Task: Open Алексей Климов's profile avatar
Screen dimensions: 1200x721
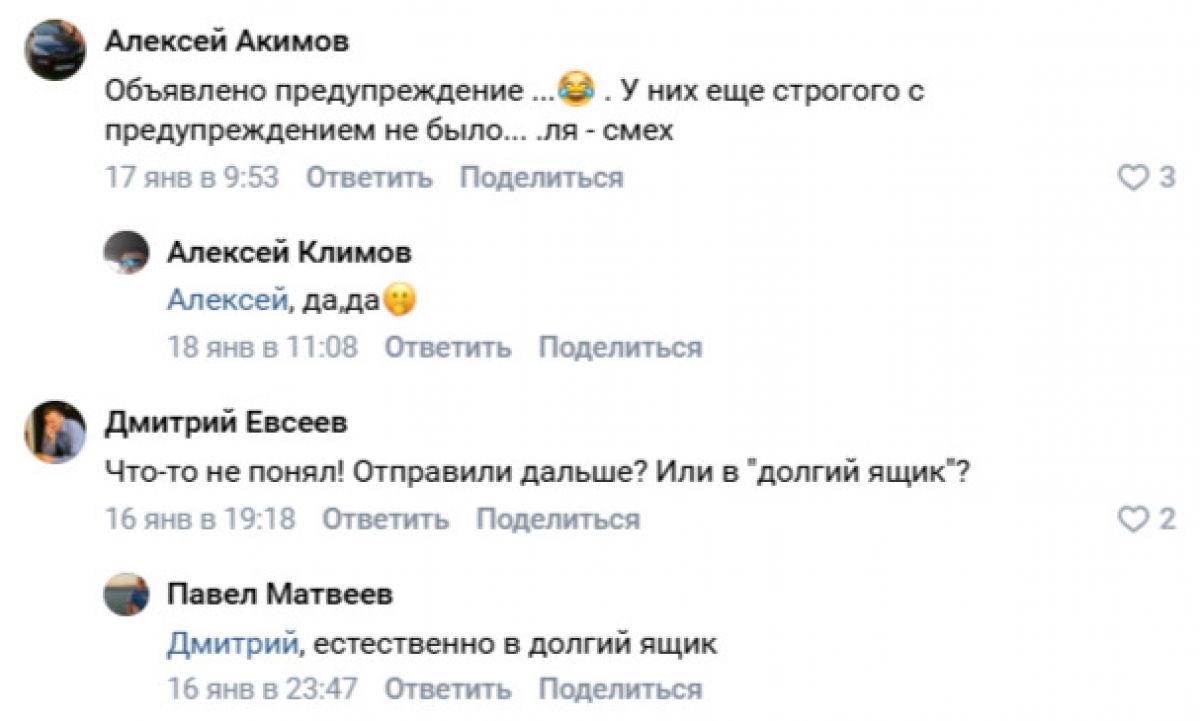Action: [127, 254]
